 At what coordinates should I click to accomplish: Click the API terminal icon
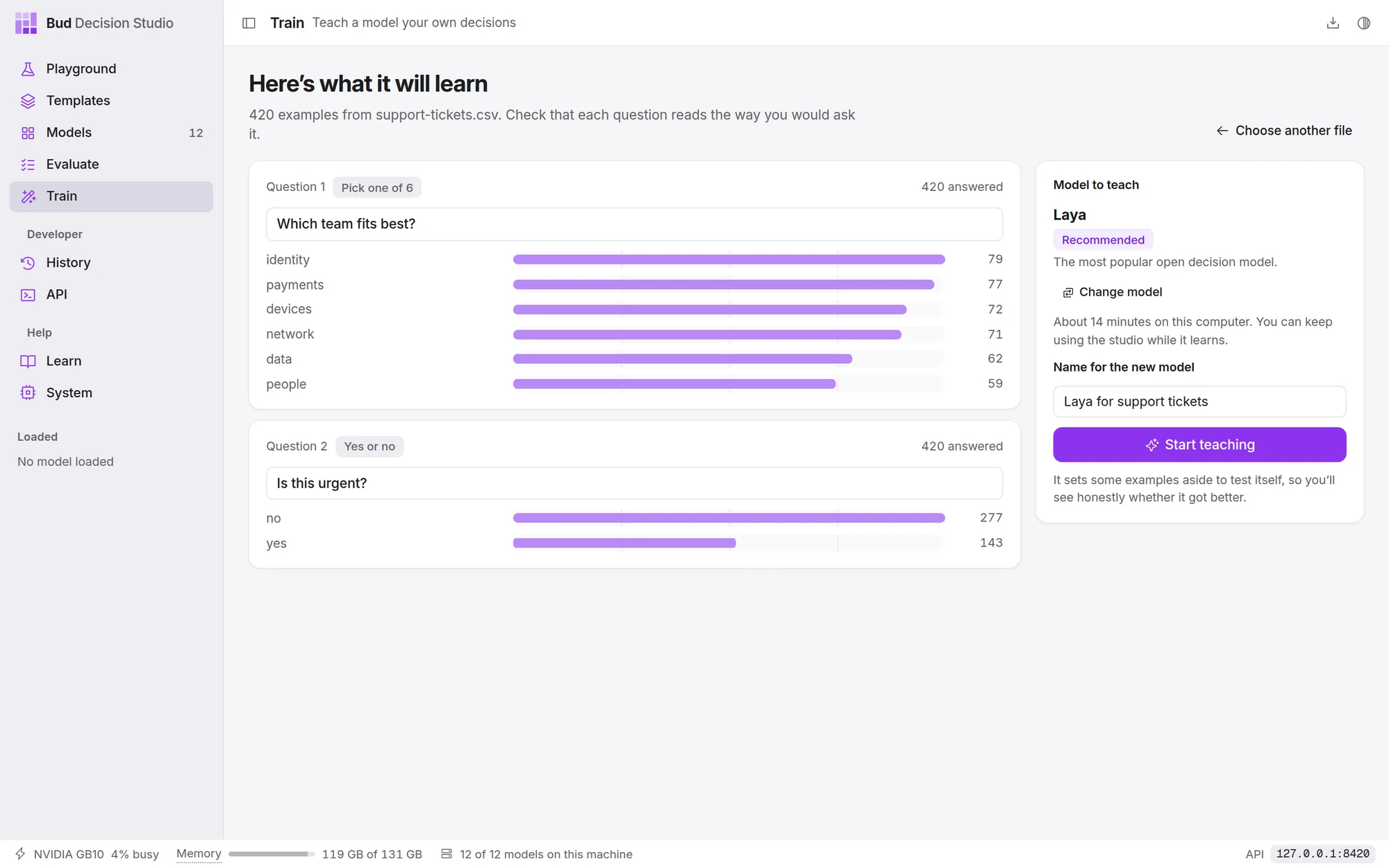pos(28,294)
